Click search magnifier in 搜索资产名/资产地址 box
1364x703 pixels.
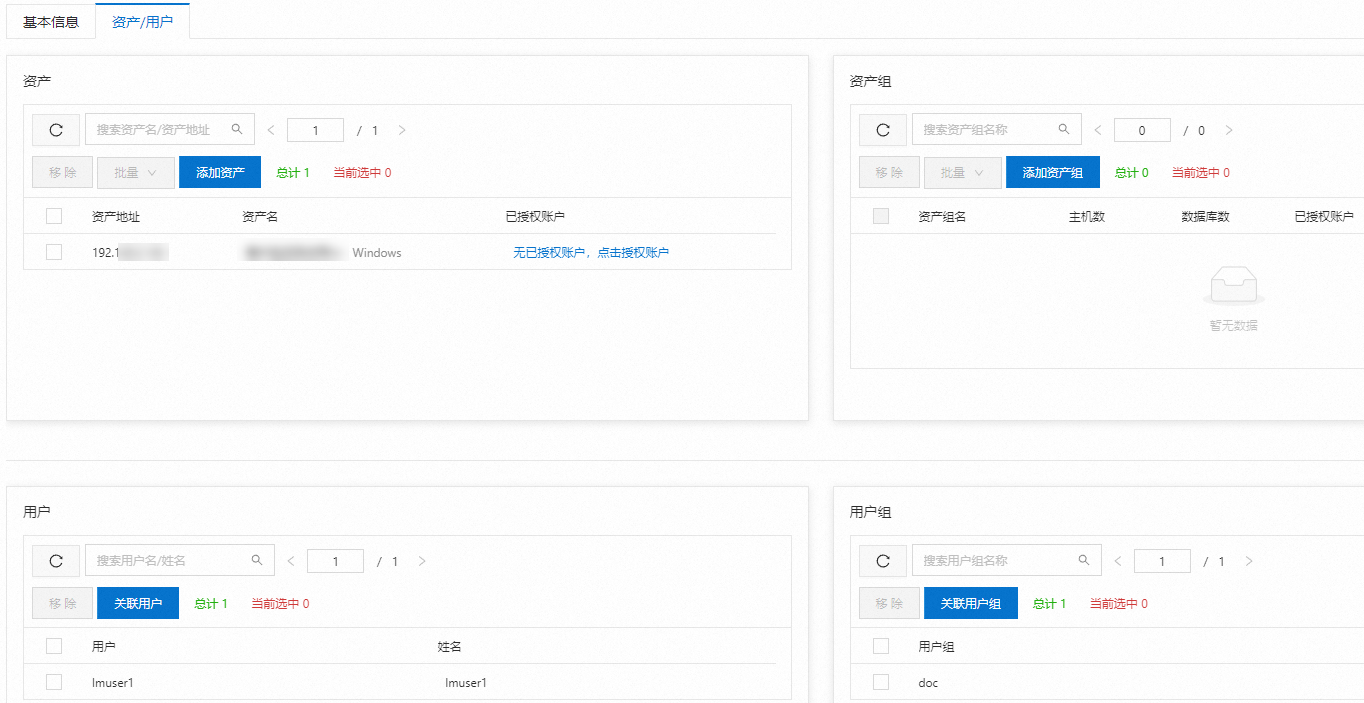pos(237,129)
